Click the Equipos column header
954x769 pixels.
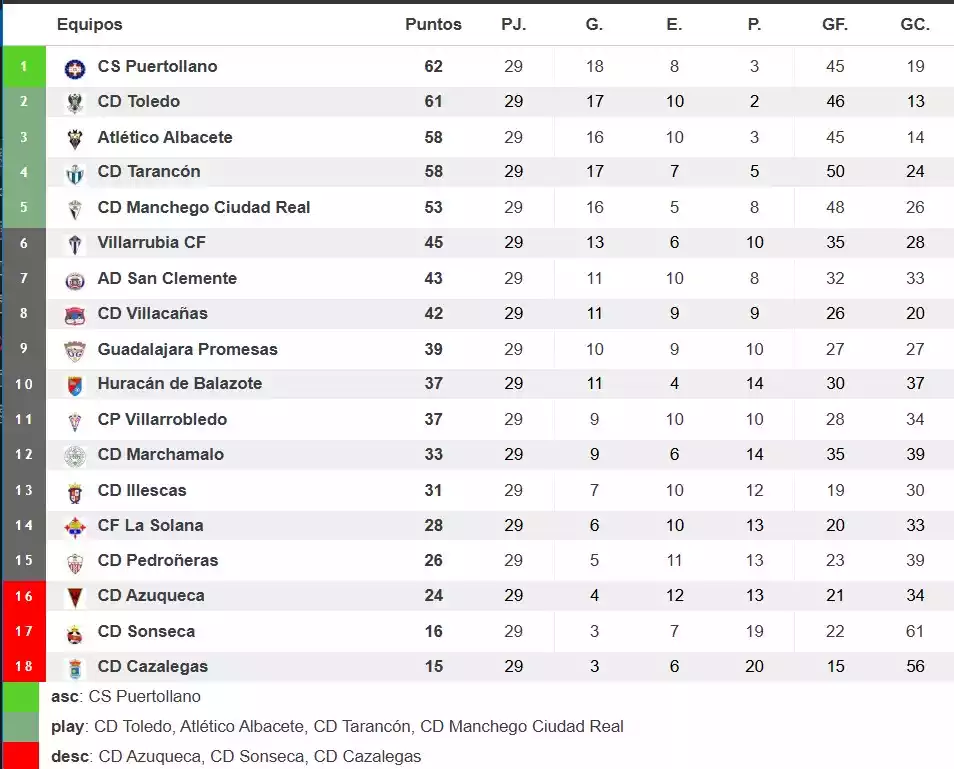pyautogui.click(x=90, y=24)
